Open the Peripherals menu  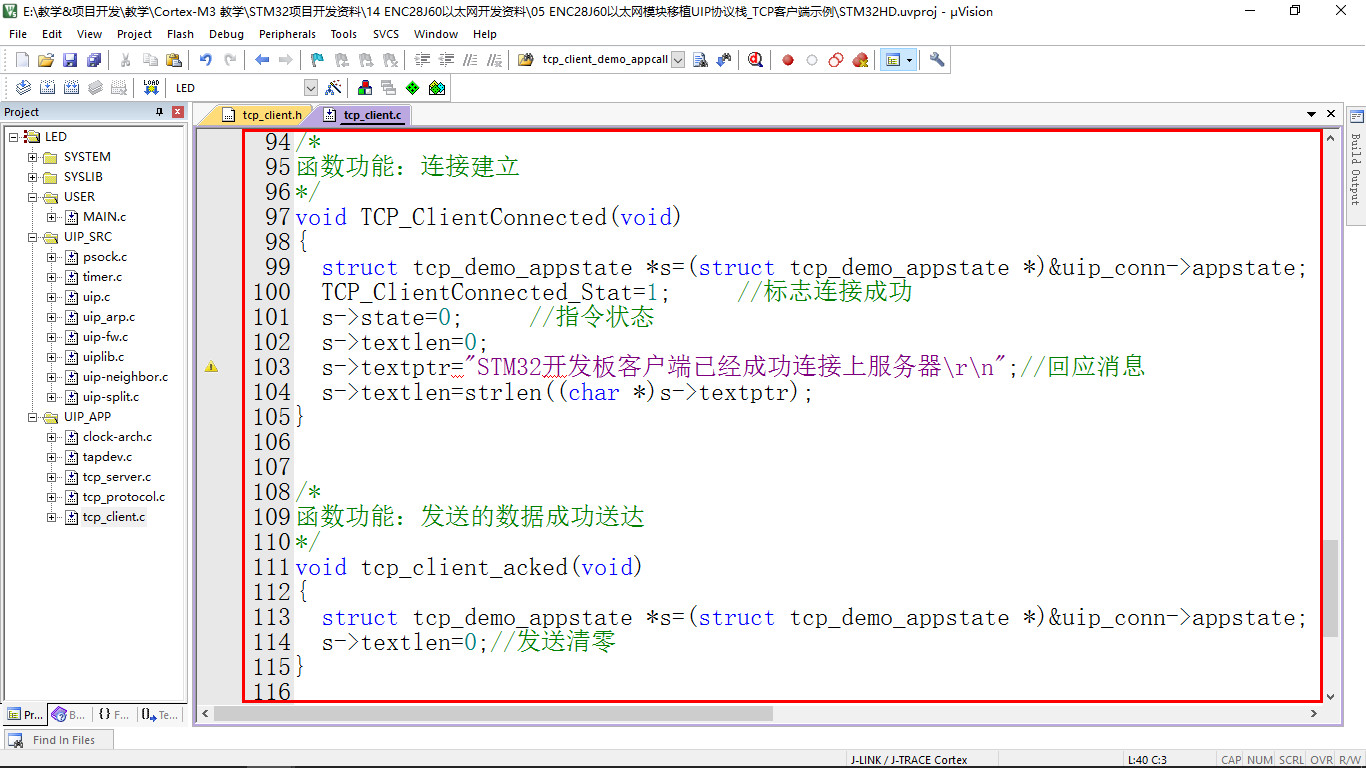pos(287,34)
